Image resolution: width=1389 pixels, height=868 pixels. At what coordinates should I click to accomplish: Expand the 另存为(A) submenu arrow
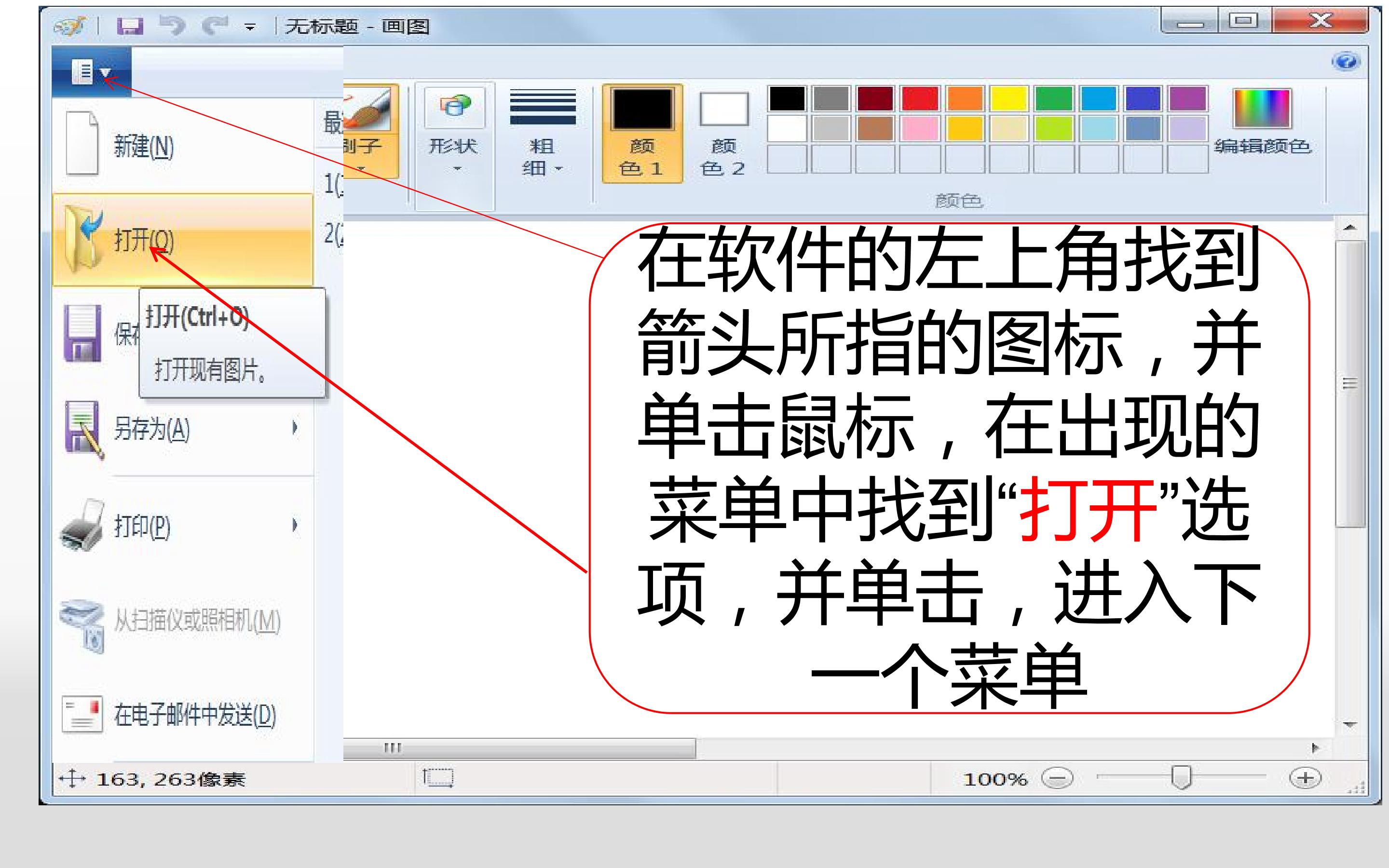pyautogui.click(x=295, y=427)
